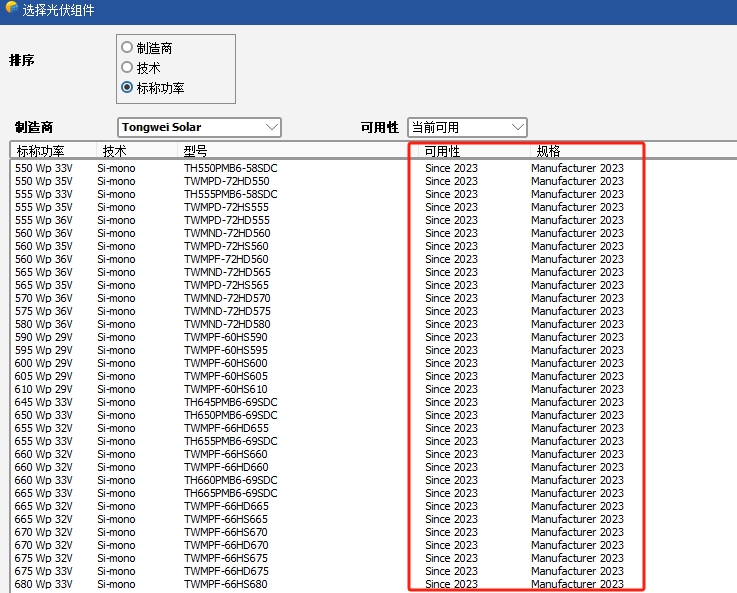This screenshot has height=593, width=737.
Task: Click the 规格 column header
Action: (x=549, y=151)
